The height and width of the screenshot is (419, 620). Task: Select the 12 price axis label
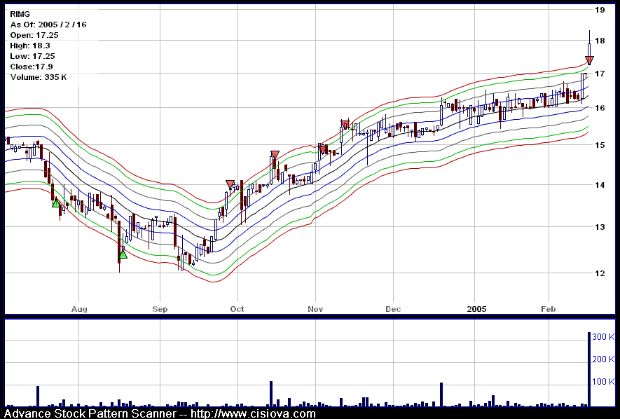pos(600,273)
